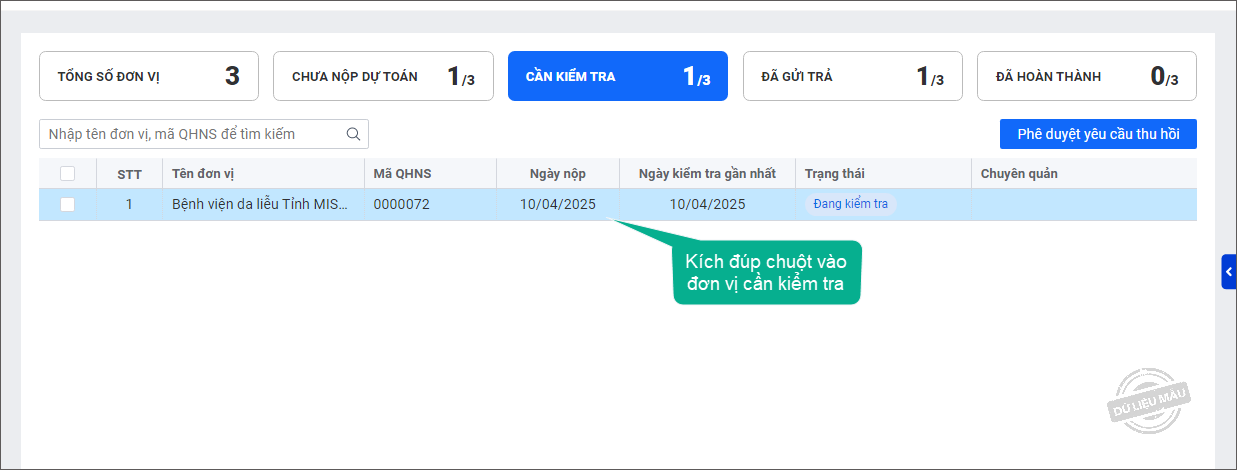Image resolution: width=1237 pixels, height=470 pixels.
Task: Tick the select-all checkbox in table header
Action: click(x=68, y=174)
